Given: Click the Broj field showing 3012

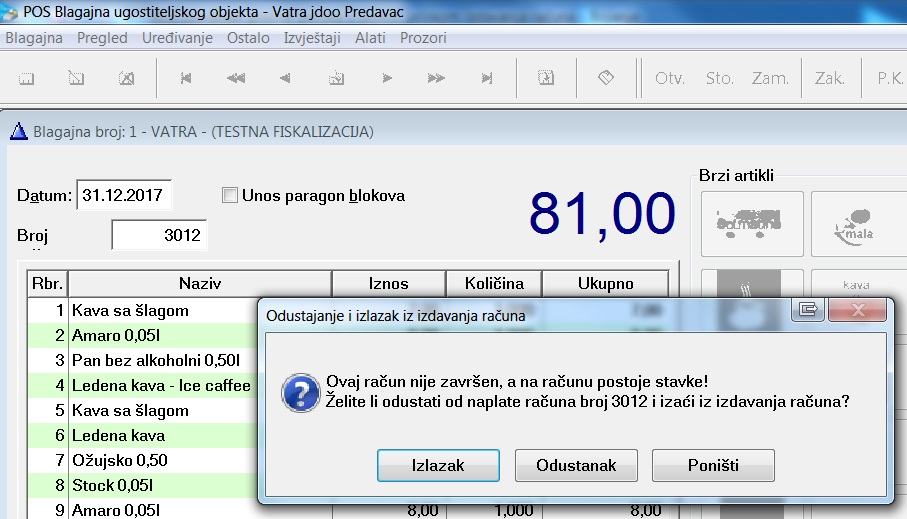Looking at the screenshot, I should (159, 235).
